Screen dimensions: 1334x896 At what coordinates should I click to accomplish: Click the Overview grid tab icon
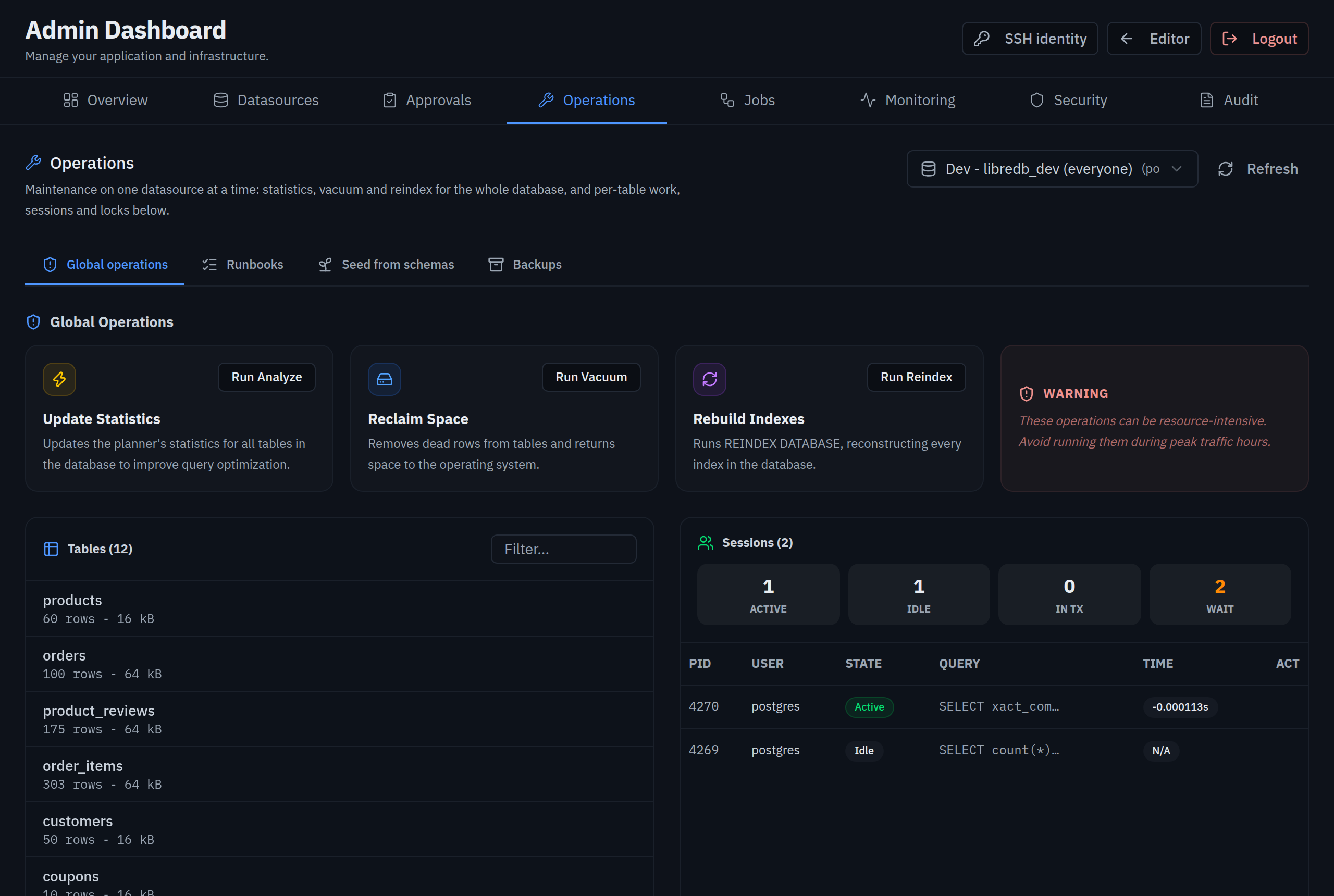tap(70, 100)
